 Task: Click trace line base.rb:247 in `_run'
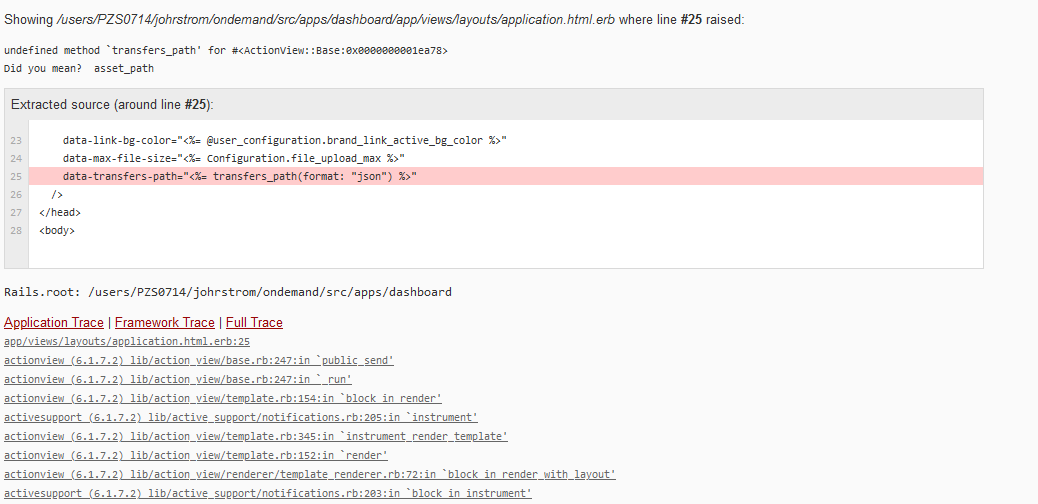(177, 379)
